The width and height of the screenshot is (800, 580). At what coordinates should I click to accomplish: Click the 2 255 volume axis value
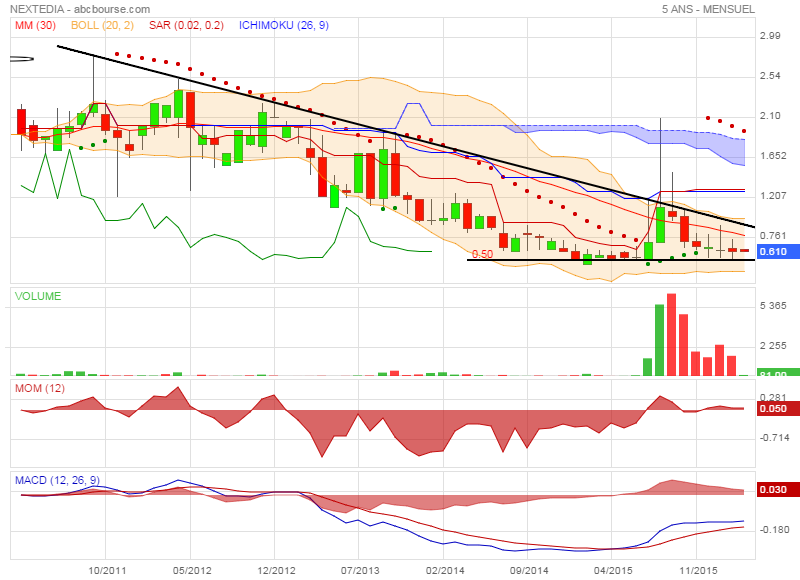[773, 346]
